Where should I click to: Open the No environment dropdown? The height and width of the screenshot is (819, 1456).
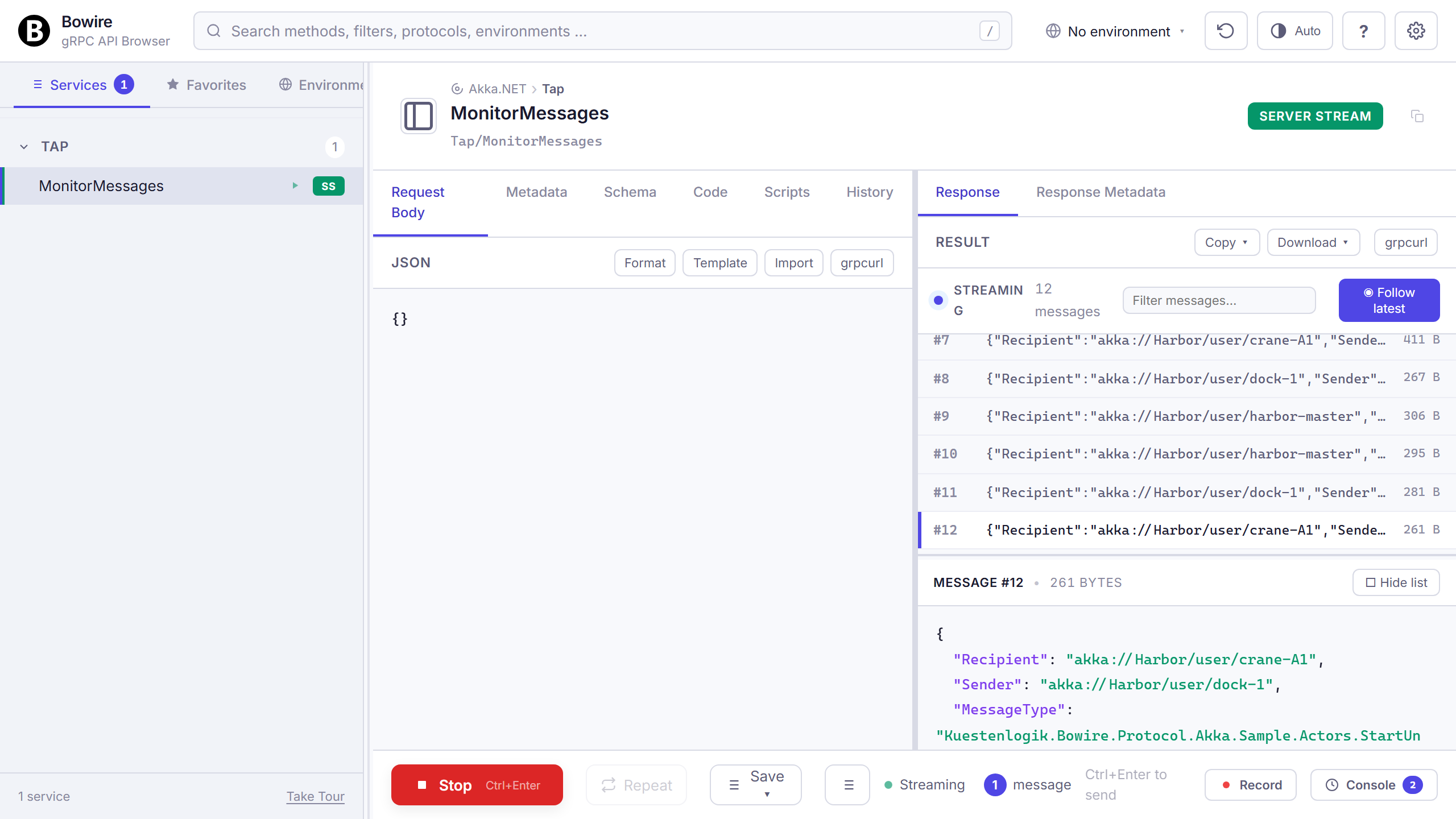[1116, 31]
